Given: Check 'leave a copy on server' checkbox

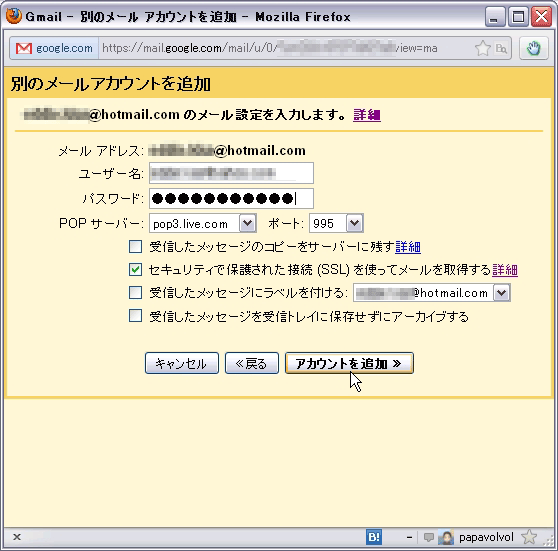Looking at the screenshot, I should pyautogui.click(x=135, y=246).
